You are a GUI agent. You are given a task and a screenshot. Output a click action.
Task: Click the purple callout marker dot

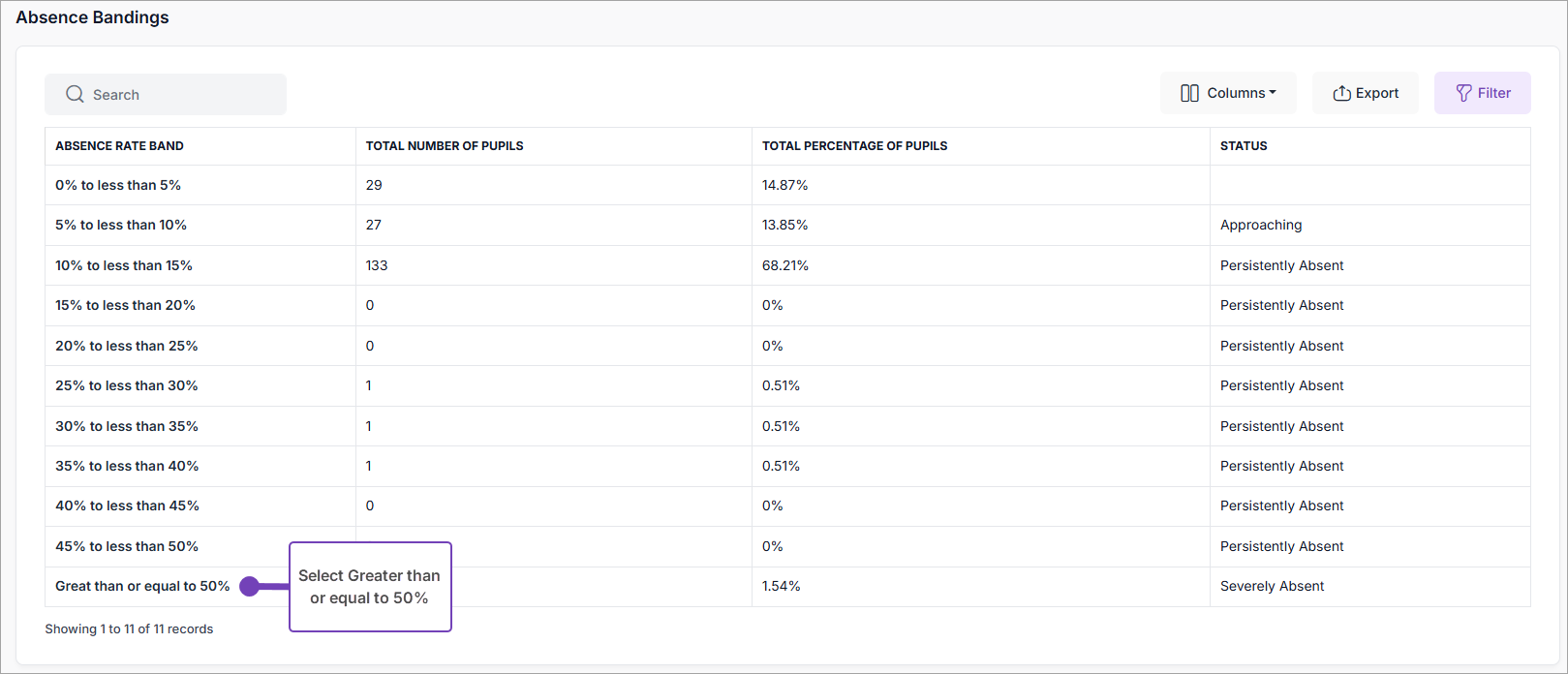coord(250,586)
